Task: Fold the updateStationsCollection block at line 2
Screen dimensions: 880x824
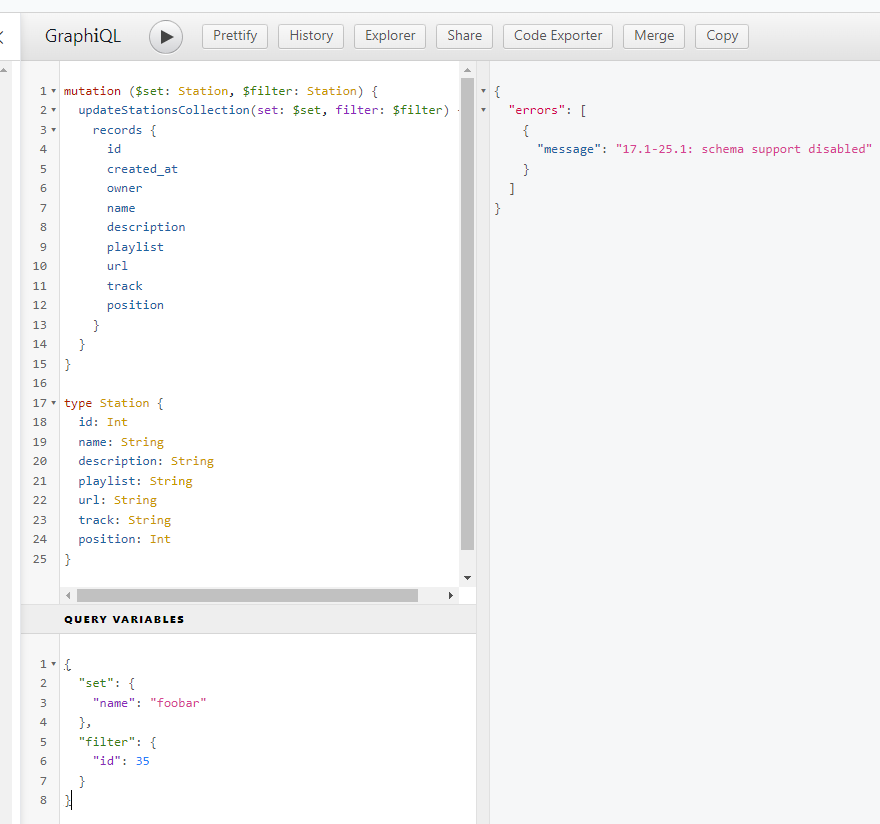Action: click(x=53, y=110)
